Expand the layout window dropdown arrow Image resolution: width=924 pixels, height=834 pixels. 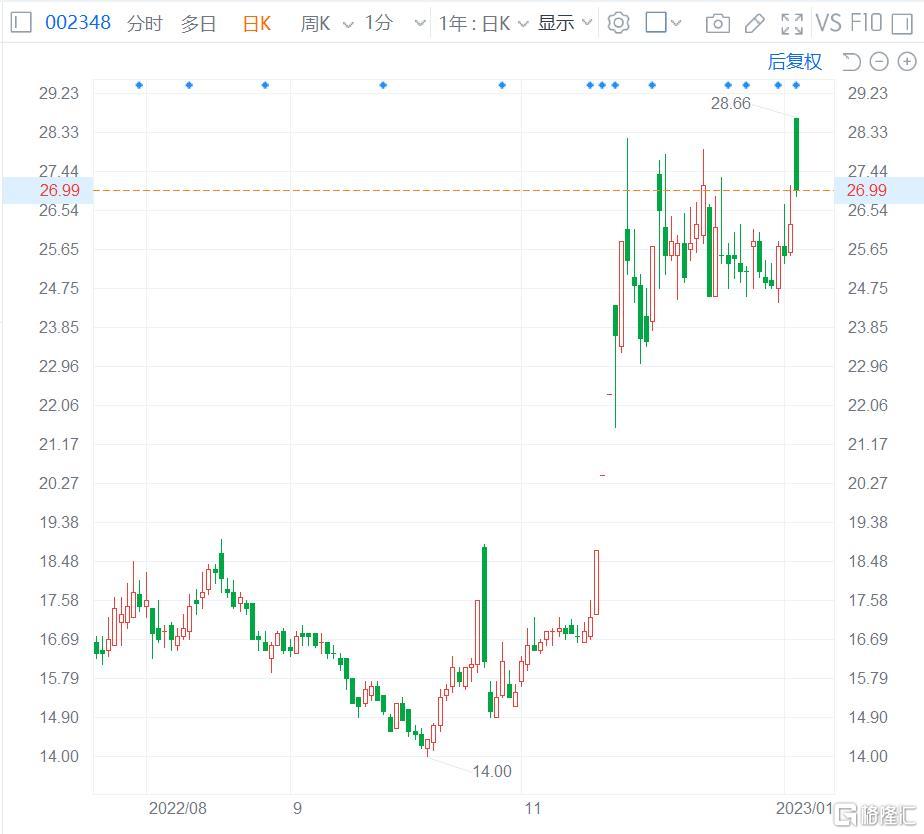point(676,23)
